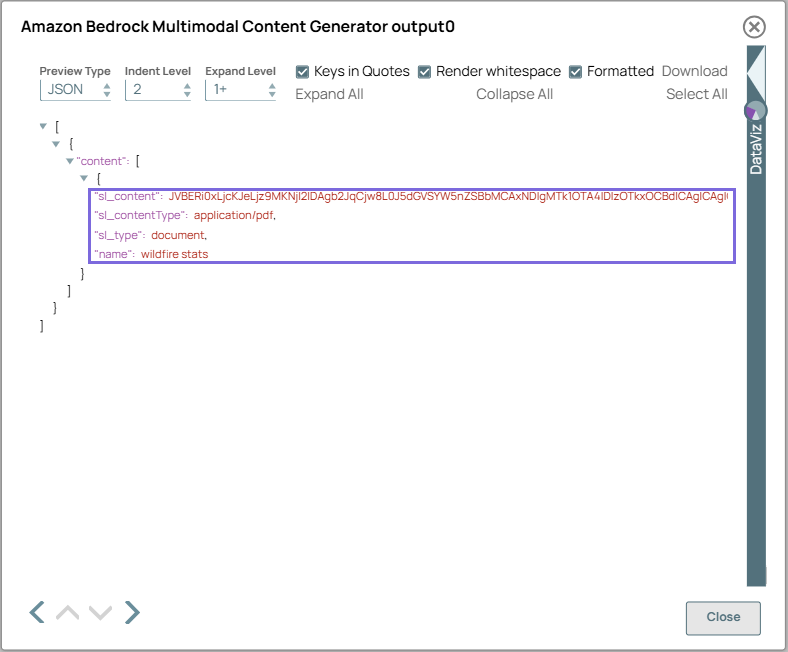Screen dimensions: 788x652
Task: Close the output preview with the X icon
Action: point(754,27)
